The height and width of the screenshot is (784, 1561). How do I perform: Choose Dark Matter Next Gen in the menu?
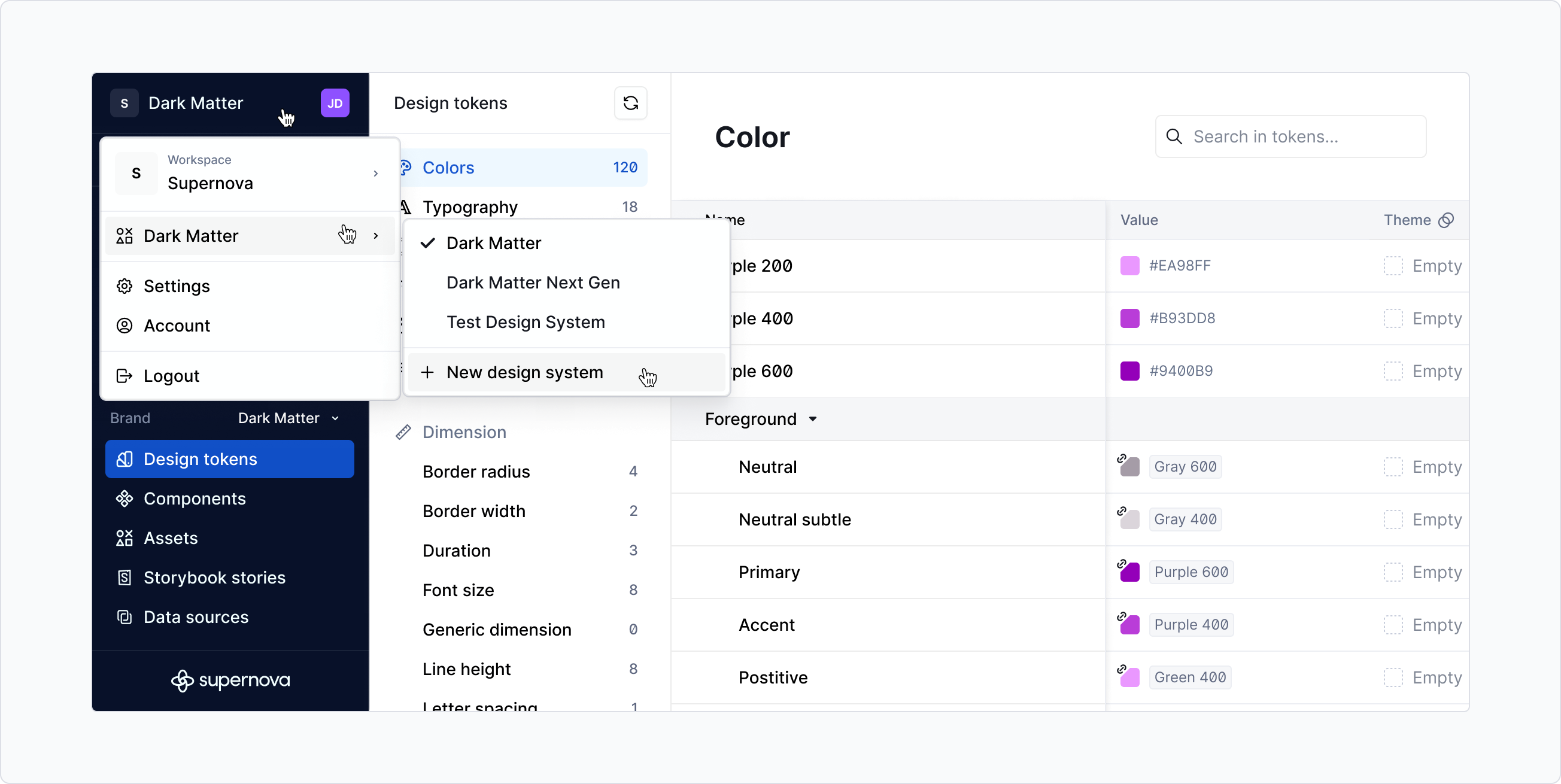533,282
